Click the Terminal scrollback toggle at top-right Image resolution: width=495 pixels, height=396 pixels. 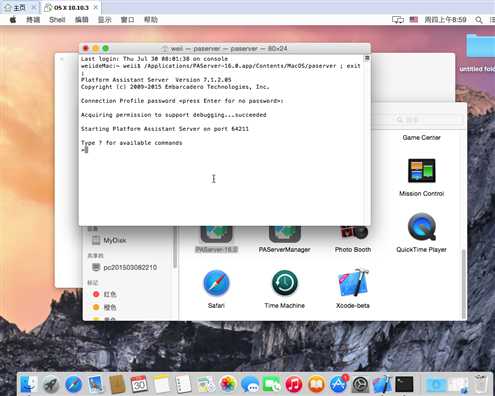(367, 58)
